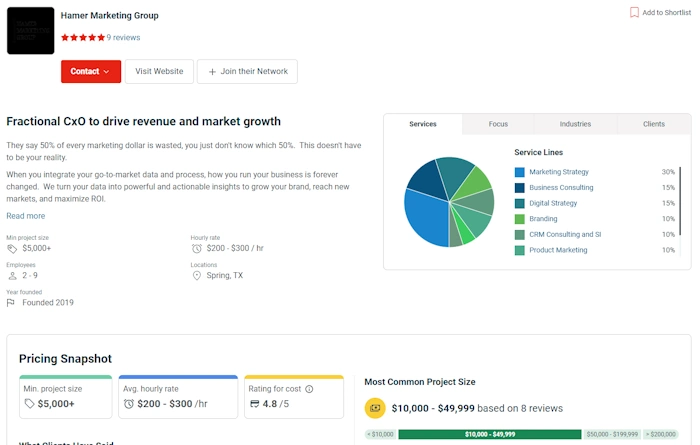Viewport: 700px width, 445px height.
Task: Click Join their Network button
Action: [247, 71]
